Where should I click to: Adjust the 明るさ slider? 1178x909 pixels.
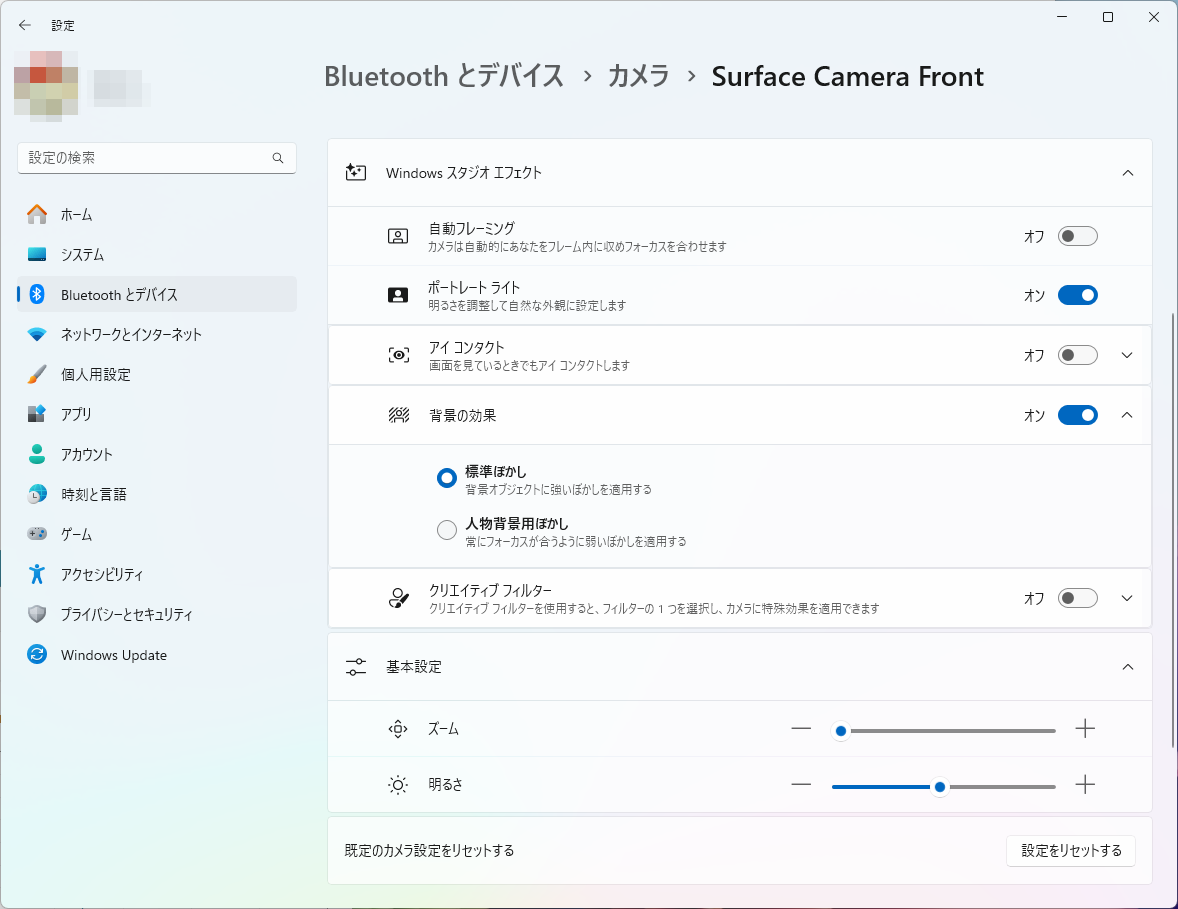point(939,786)
